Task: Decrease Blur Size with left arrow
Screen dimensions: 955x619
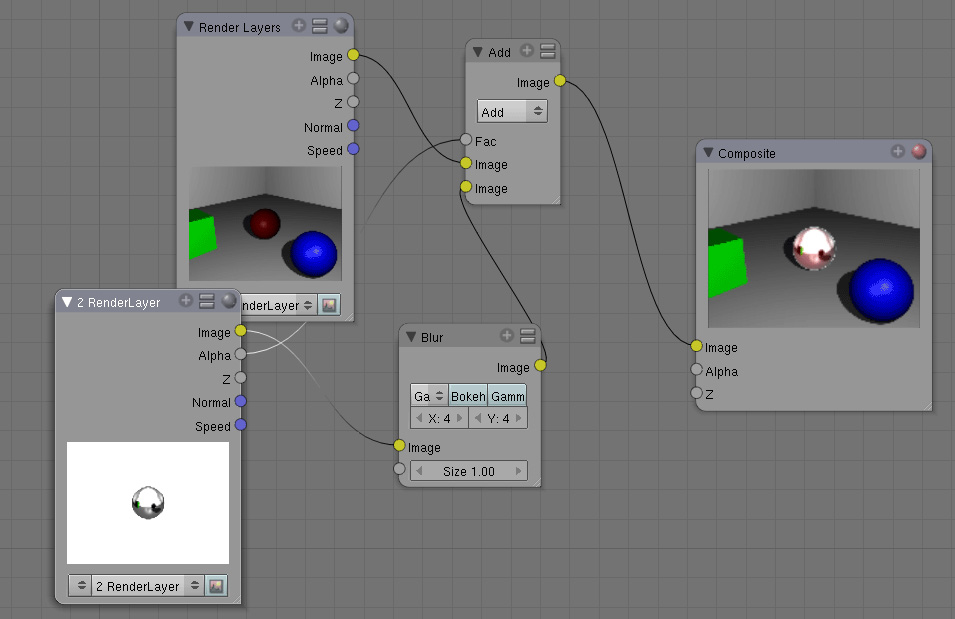Action: [419, 471]
